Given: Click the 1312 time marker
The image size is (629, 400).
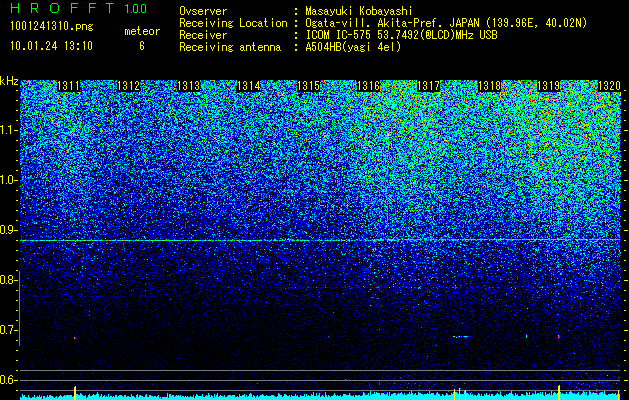Looking at the screenshot, I should pyautogui.click(x=128, y=86).
